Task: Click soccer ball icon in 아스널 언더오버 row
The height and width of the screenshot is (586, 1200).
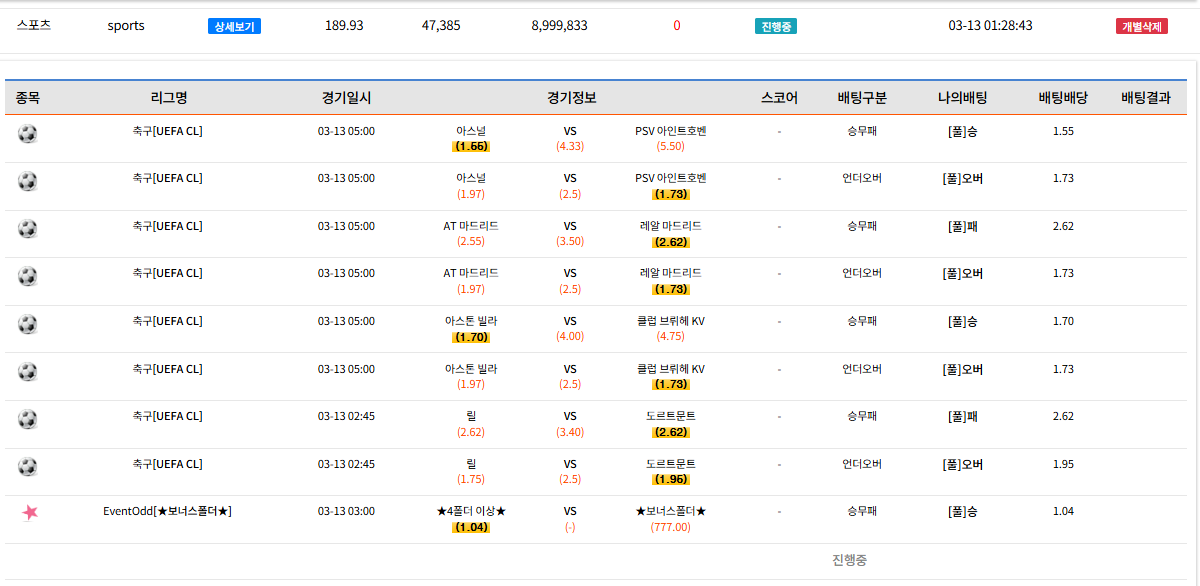Action: coord(27,181)
